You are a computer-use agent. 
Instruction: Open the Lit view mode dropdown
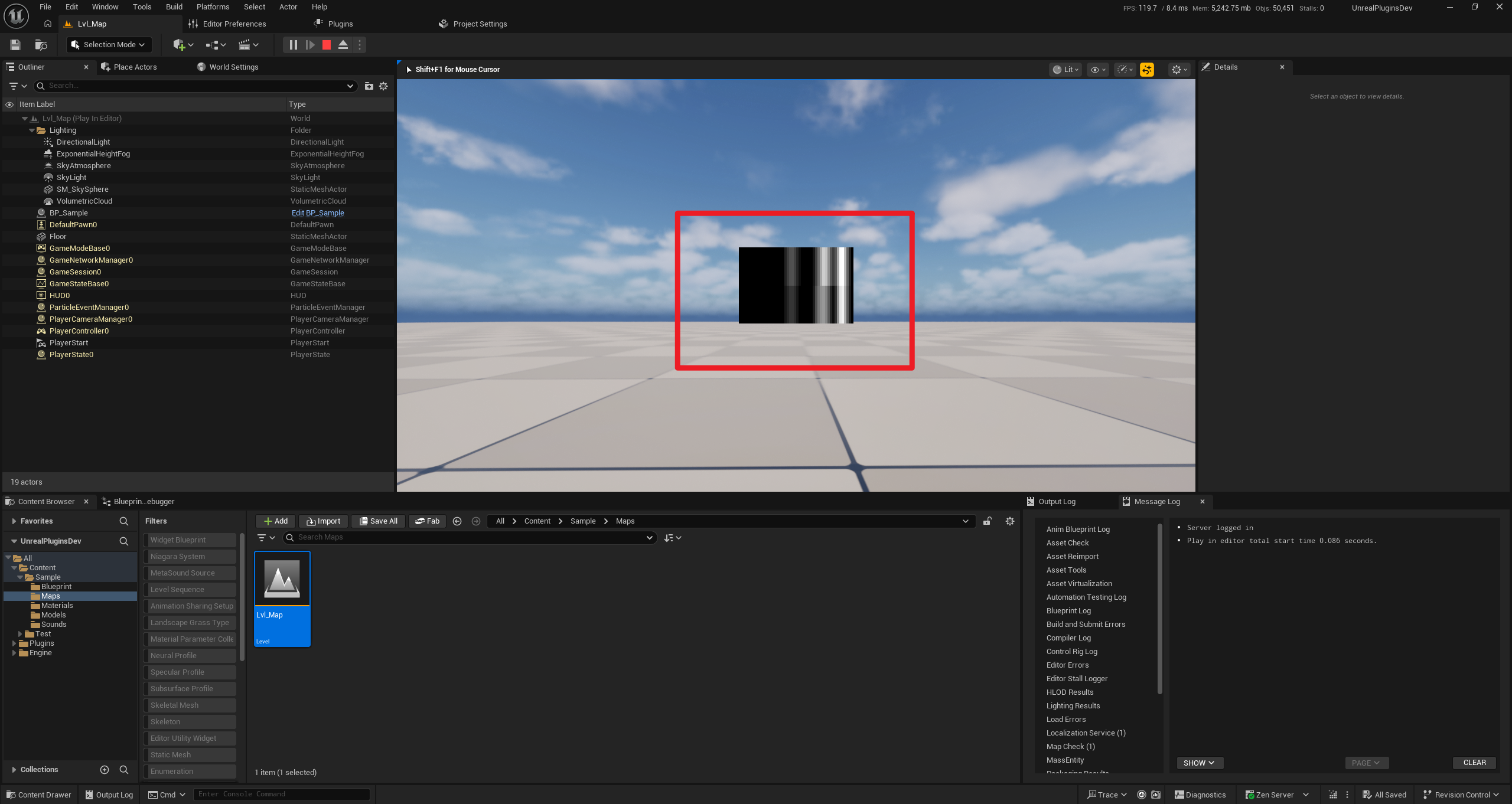coord(1066,70)
